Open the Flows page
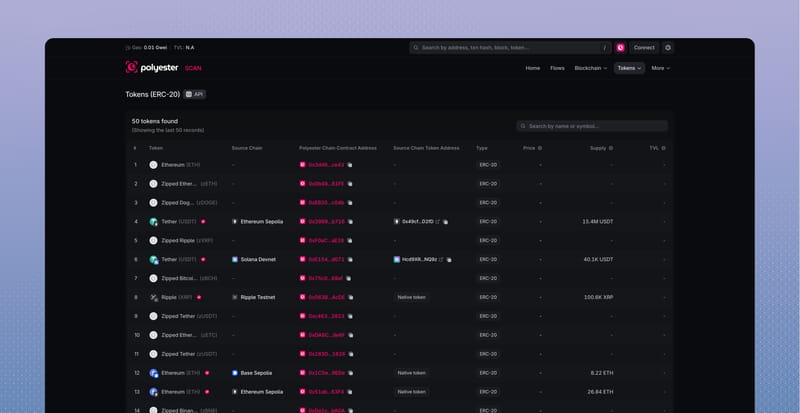The height and width of the screenshot is (413, 800). [x=557, y=68]
